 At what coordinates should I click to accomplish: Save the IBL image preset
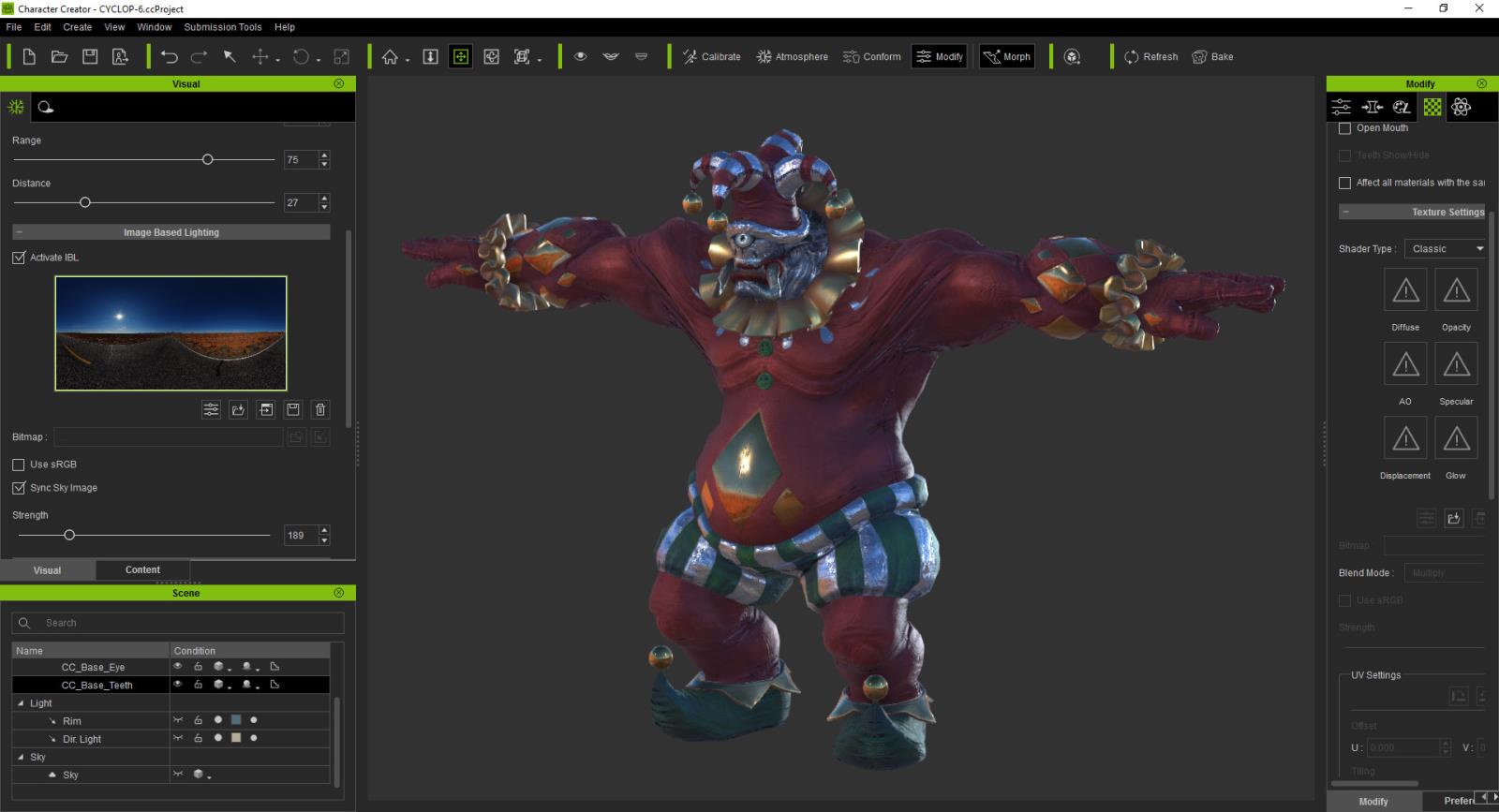(293, 410)
